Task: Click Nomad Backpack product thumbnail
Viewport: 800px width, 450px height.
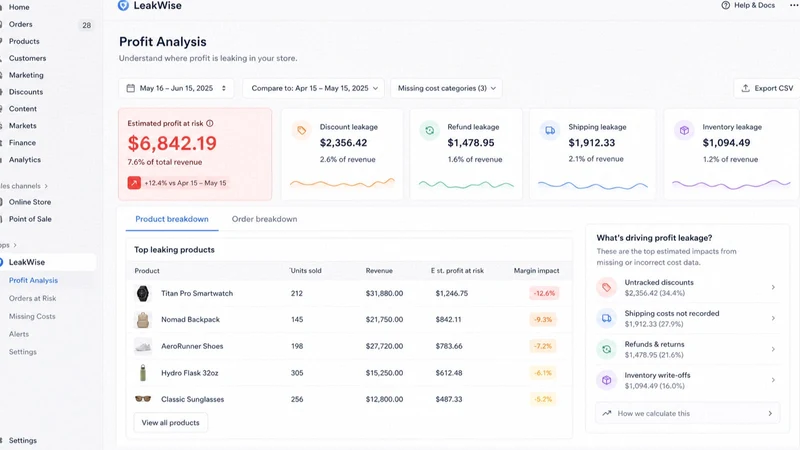Action: tap(143, 320)
